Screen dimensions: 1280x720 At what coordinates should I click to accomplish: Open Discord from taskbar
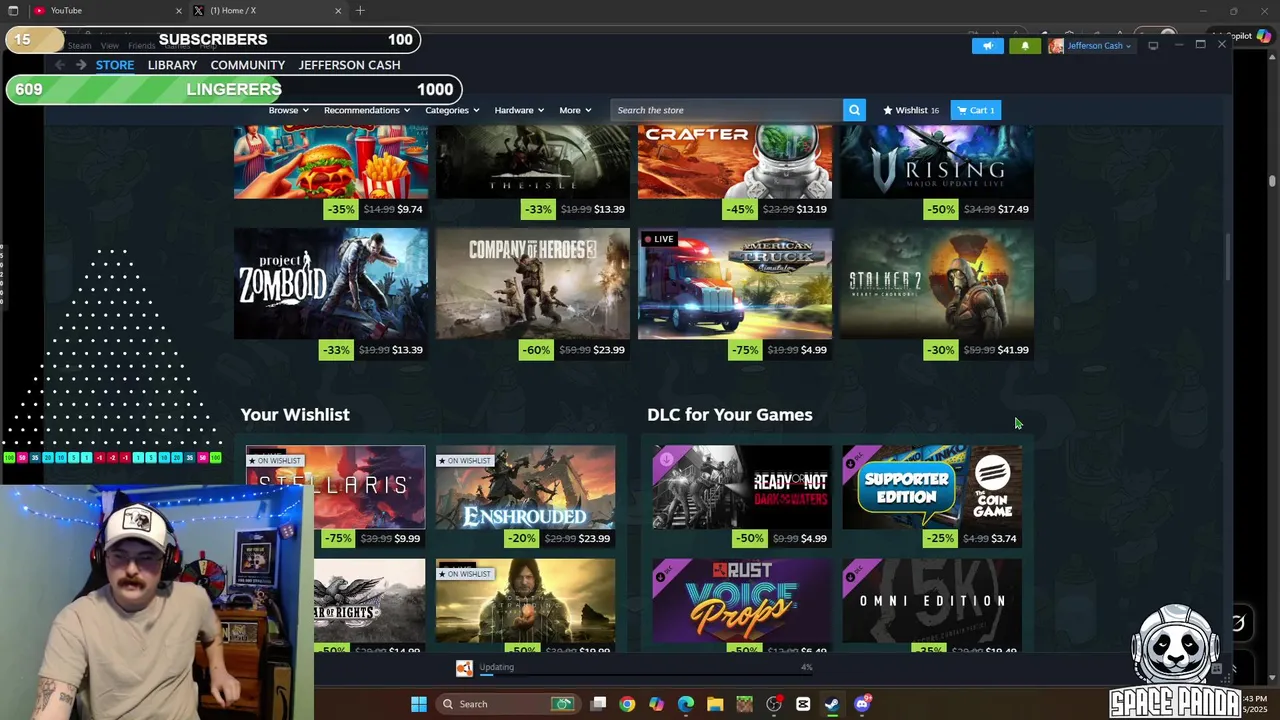[862, 704]
